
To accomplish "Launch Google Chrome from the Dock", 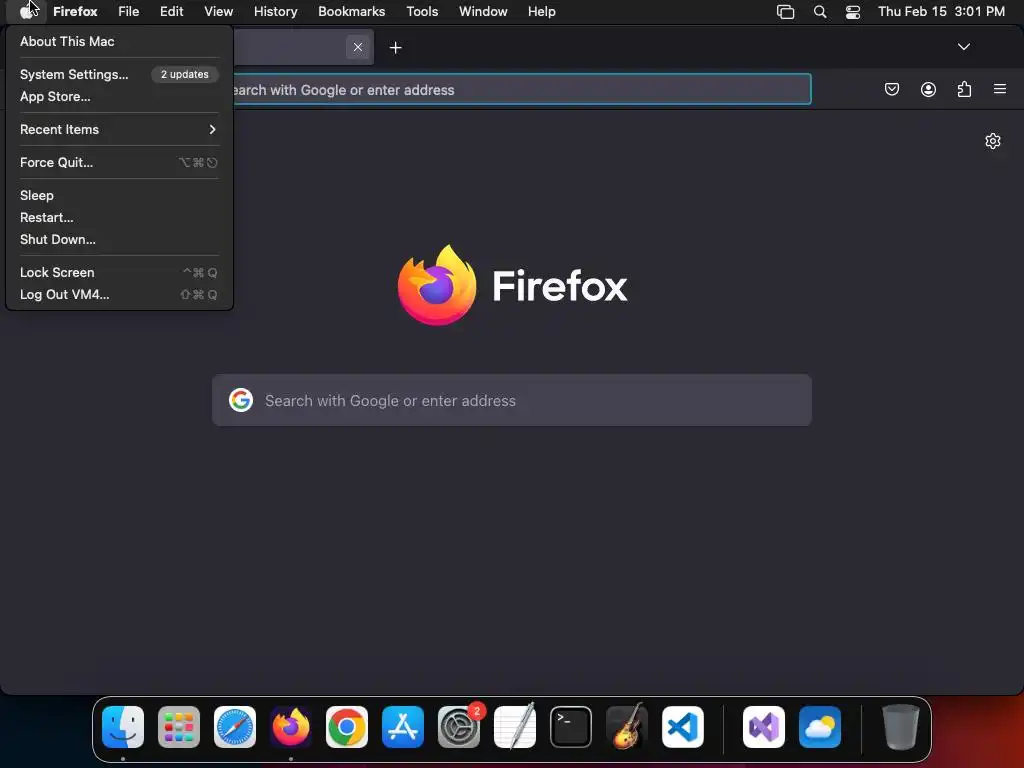I will [347, 727].
